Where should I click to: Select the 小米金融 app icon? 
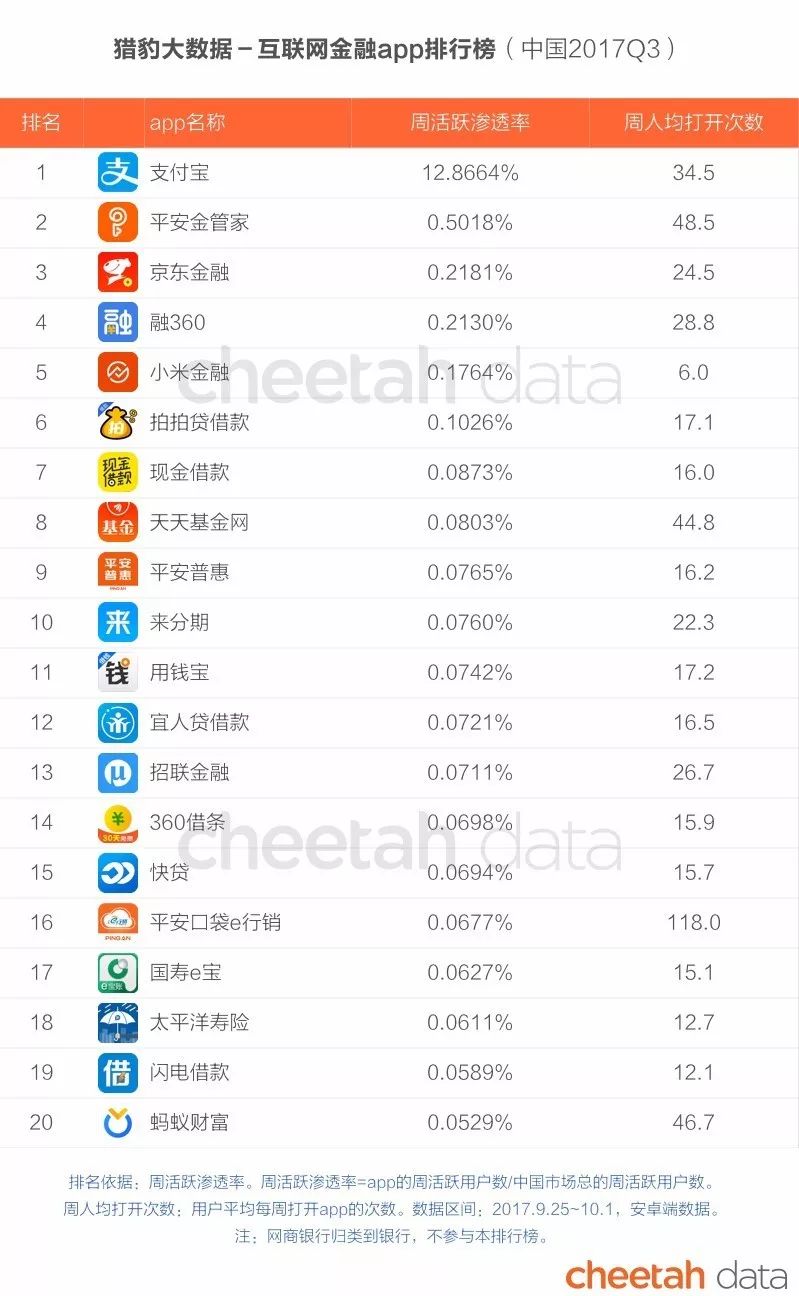pyautogui.click(x=118, y=372)
